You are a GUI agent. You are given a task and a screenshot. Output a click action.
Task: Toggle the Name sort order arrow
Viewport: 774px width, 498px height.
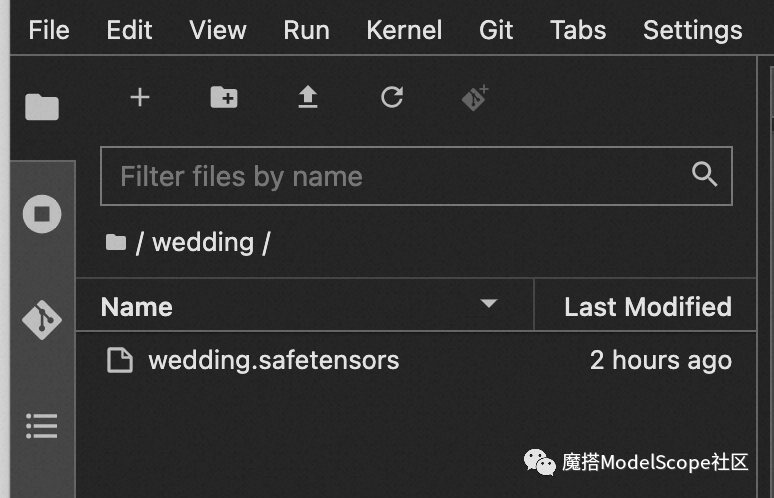[x=489, y=303]
